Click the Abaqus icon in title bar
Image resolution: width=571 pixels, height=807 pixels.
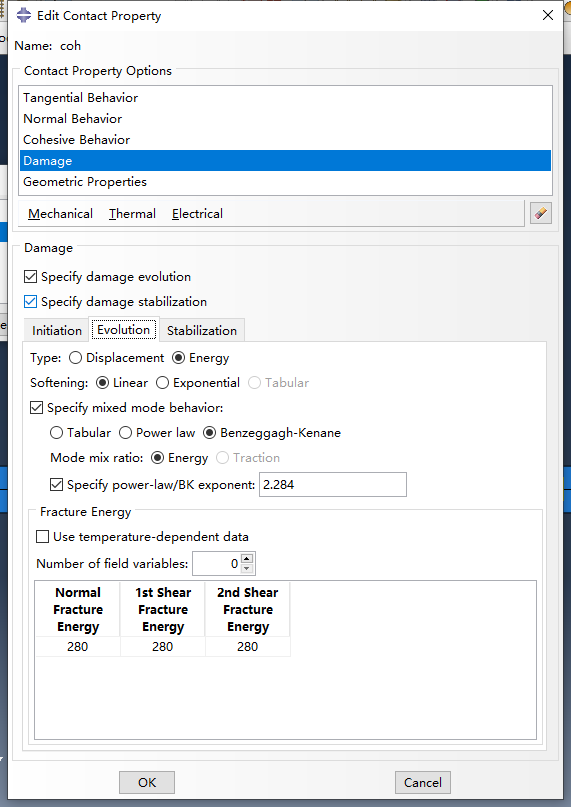click(24, 15)
